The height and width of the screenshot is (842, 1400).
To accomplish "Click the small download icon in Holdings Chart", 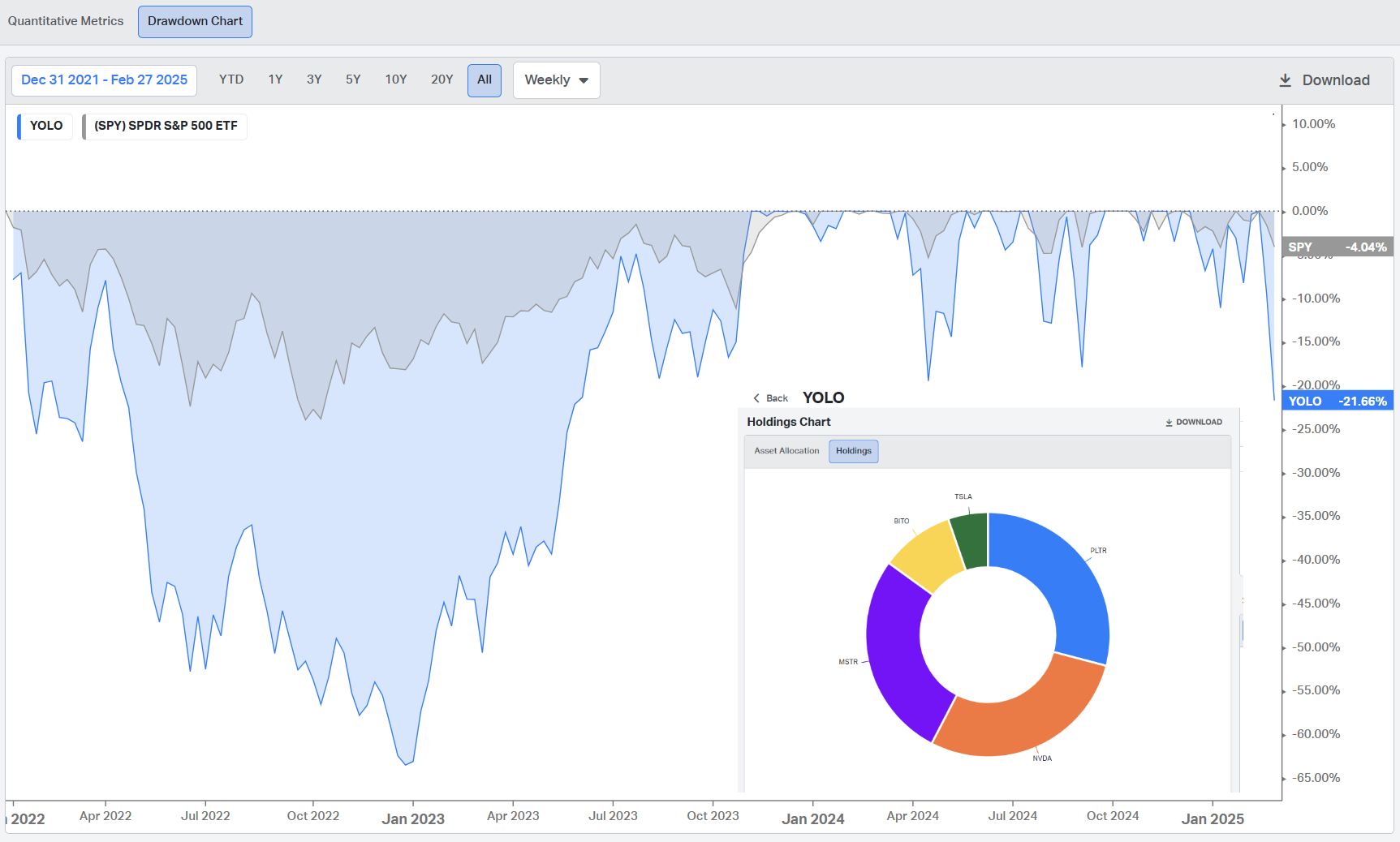I will 1169,423.
